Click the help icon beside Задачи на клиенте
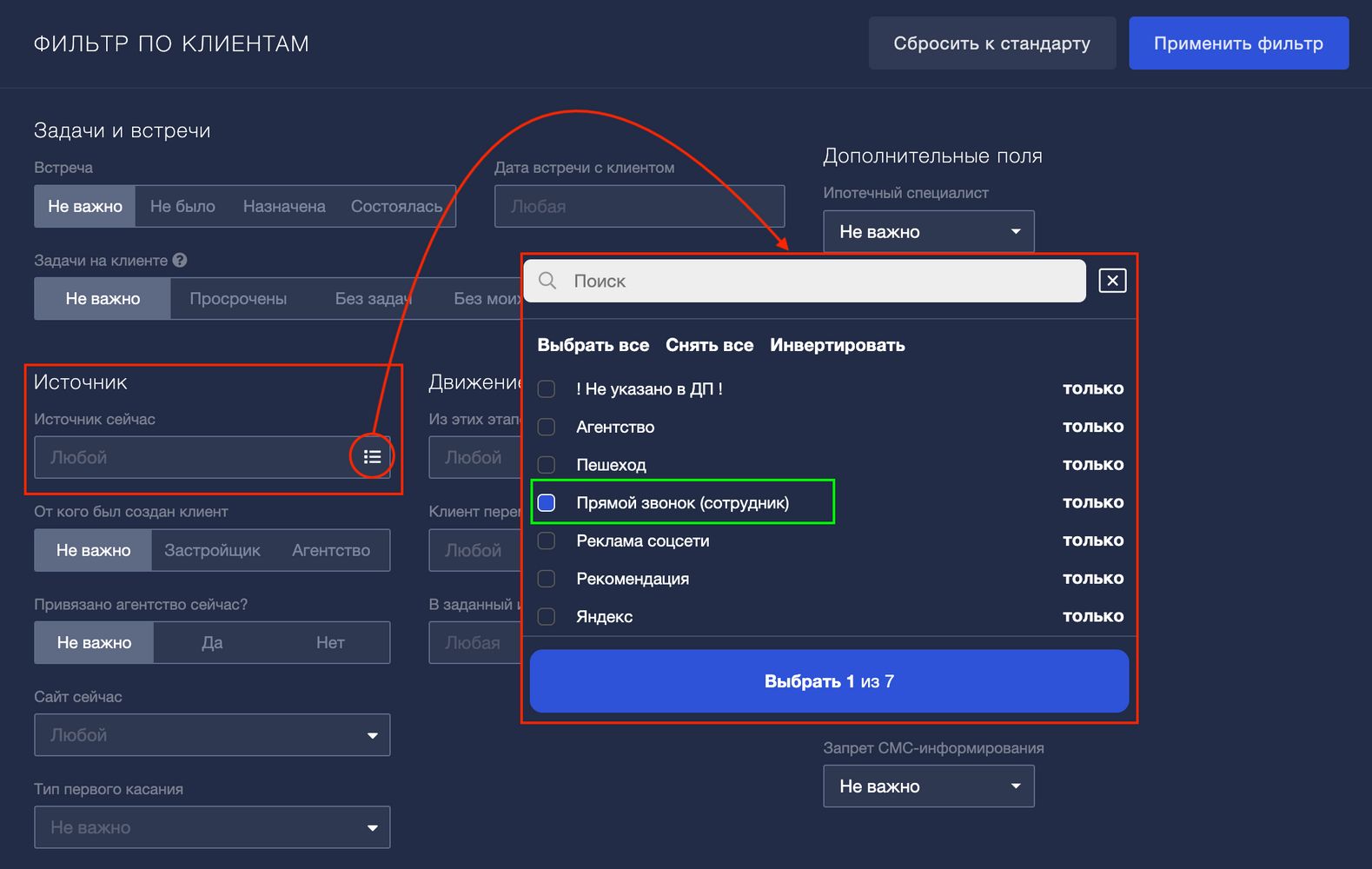This screenshot has height=869, width=1372. click(x=180, y=260)
